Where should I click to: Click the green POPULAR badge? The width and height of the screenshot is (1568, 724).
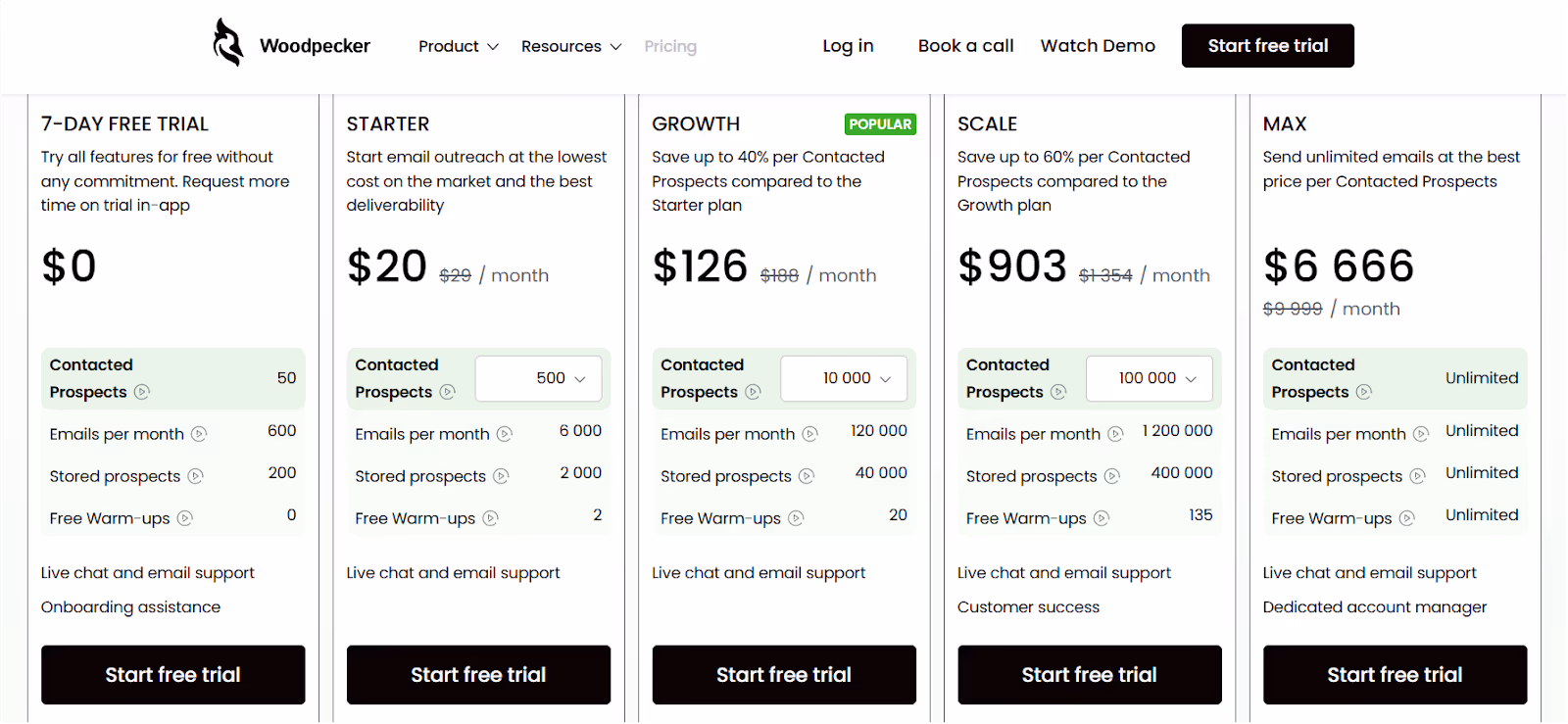pos(880,124)
